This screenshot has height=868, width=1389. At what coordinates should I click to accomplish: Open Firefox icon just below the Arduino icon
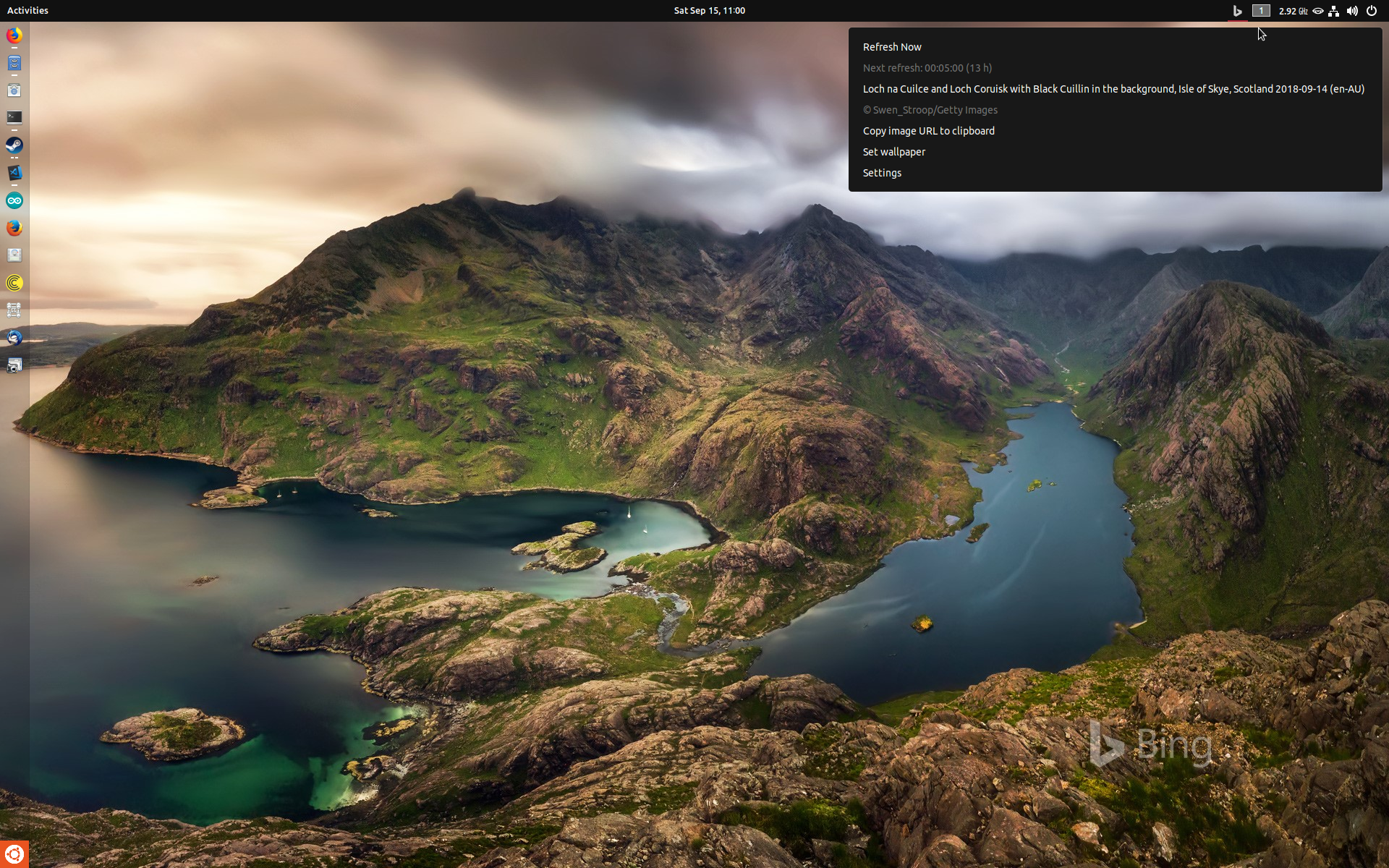coord(14,228)
